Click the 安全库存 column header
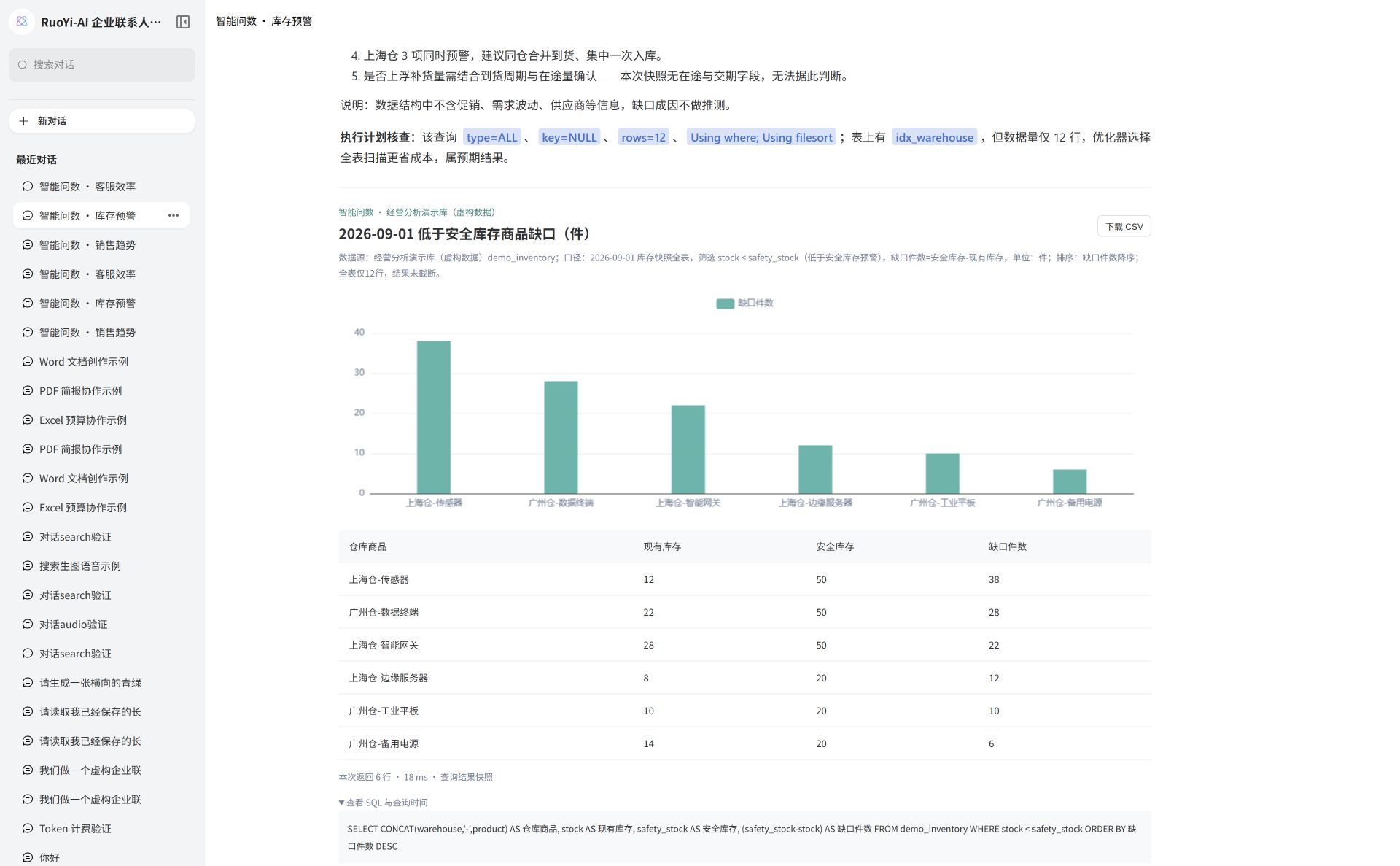 coord(835,546)
